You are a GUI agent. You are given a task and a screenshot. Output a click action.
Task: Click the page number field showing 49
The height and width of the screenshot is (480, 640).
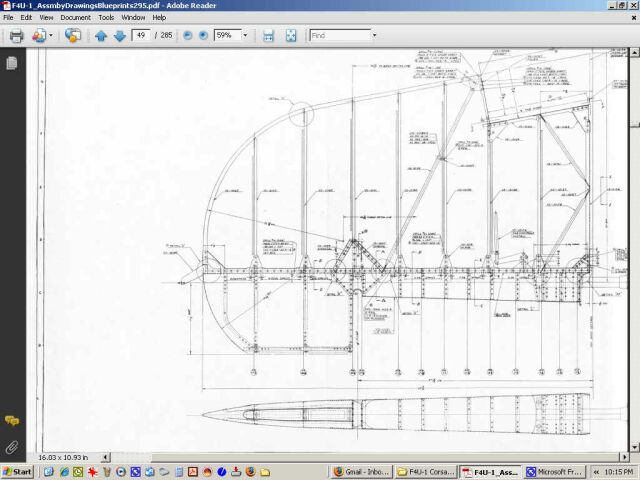[x=140, y=35]
